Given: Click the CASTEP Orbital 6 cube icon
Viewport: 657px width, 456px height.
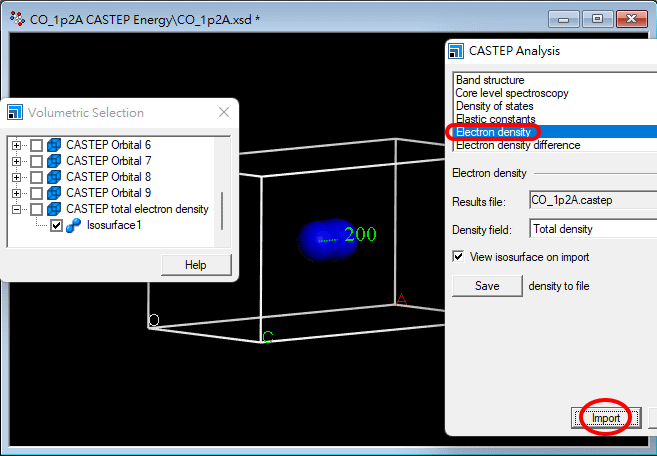Looking at the screenshot, I should tap(54, 145).
